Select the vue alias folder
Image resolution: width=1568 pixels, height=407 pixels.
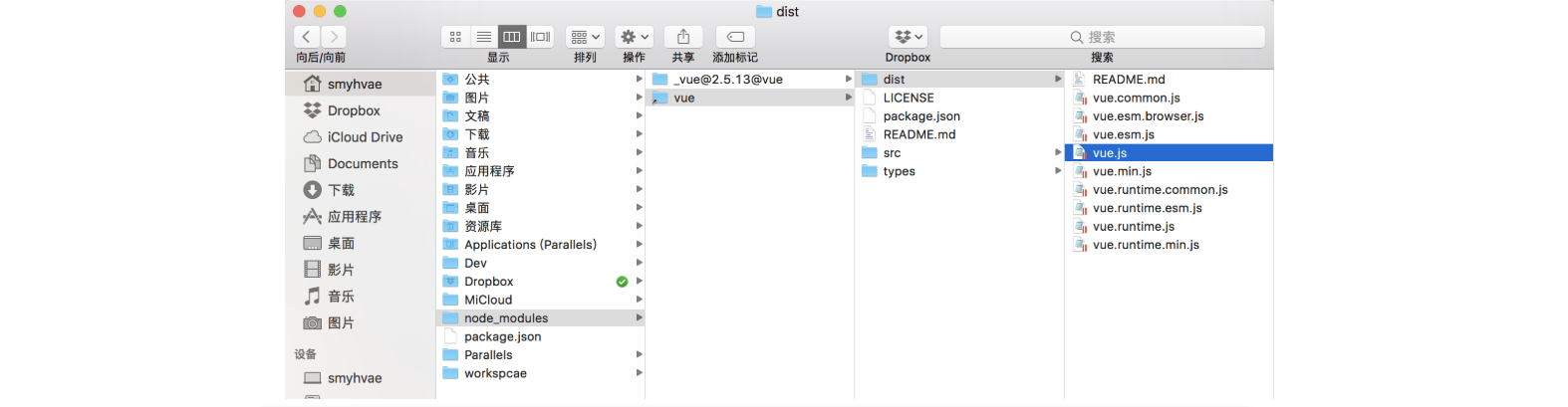click(x=750, y=98)
